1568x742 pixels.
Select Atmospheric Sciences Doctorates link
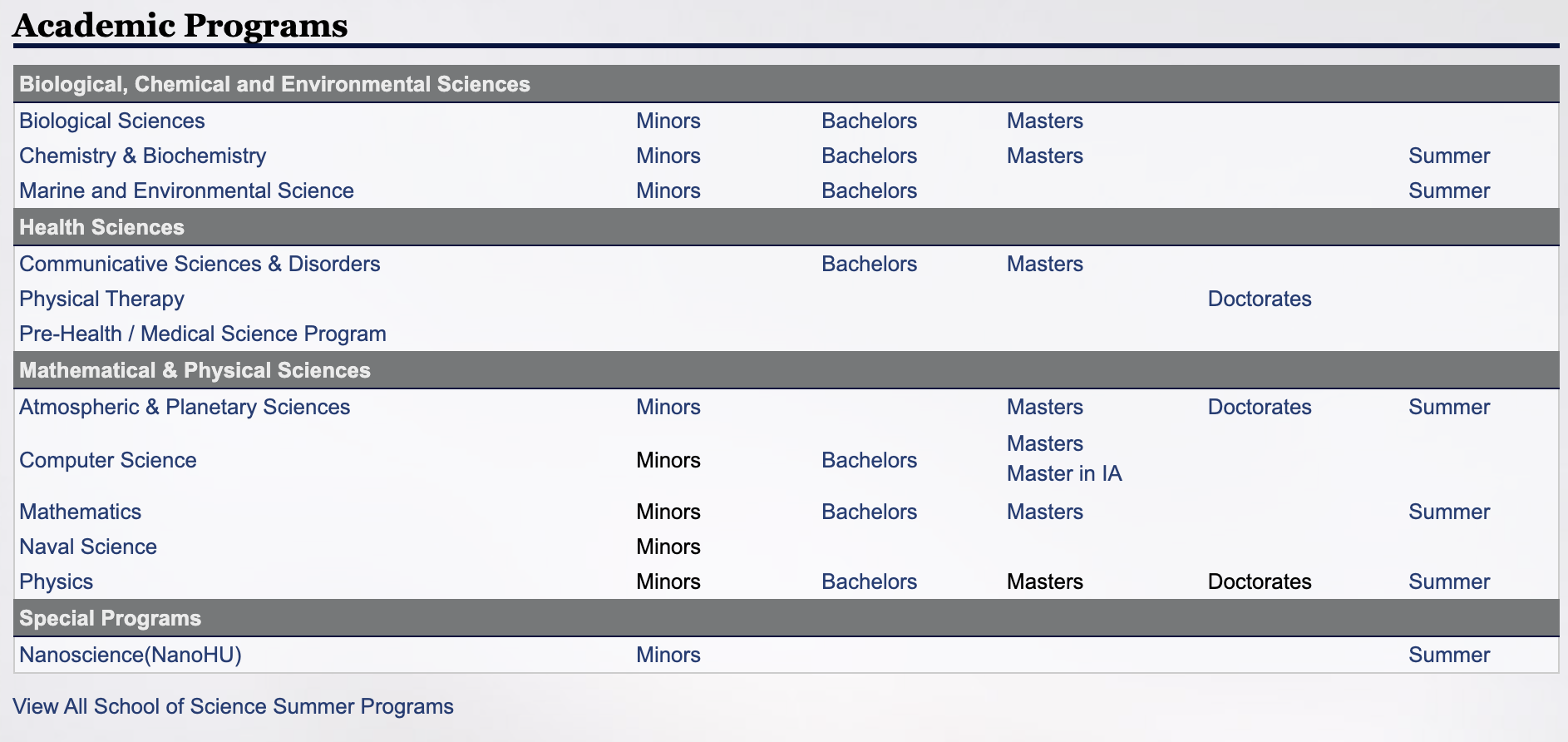[x=1259, y=407]
